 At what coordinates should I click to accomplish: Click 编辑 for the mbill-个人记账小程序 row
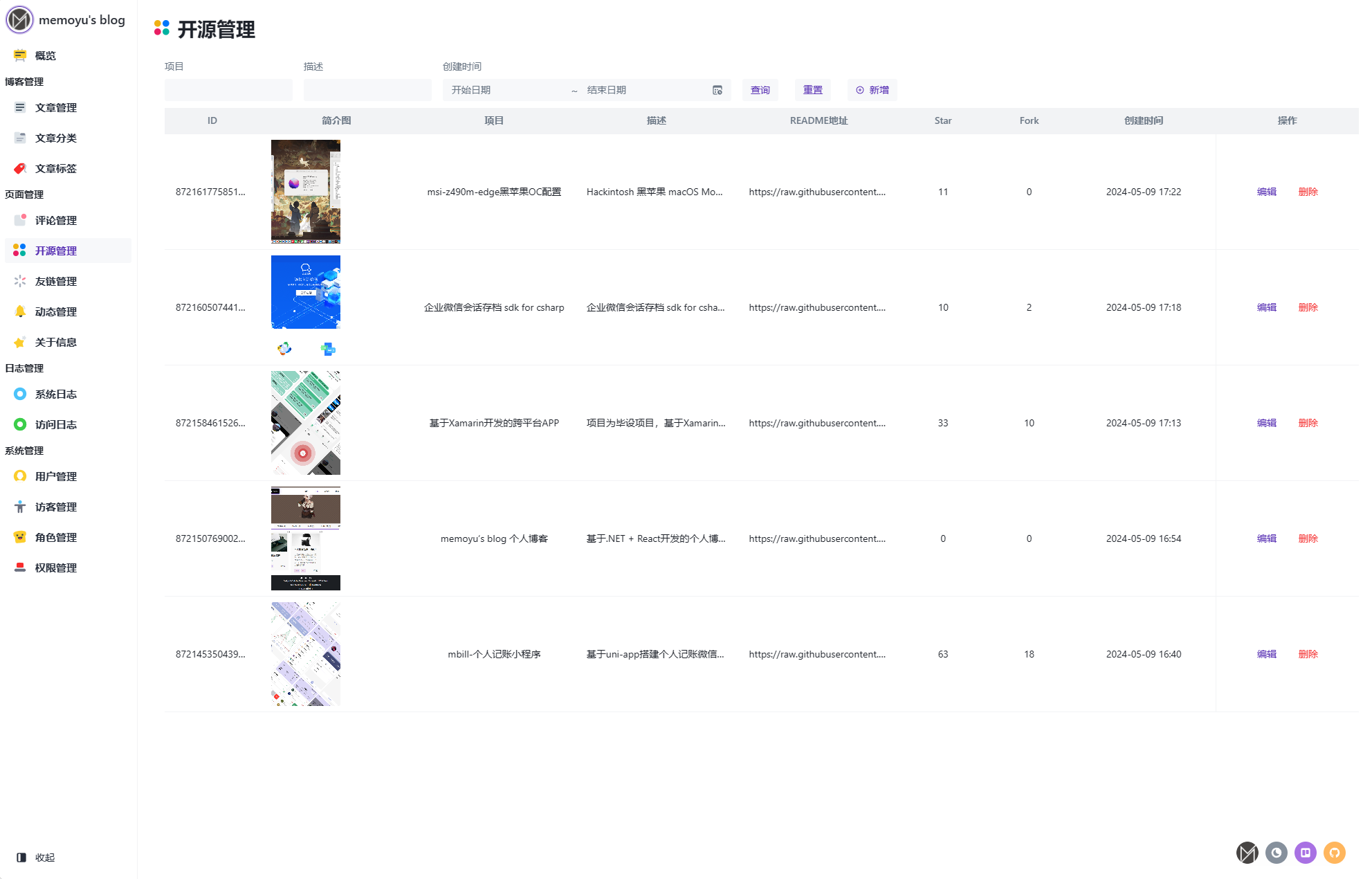pos(1266,654)
